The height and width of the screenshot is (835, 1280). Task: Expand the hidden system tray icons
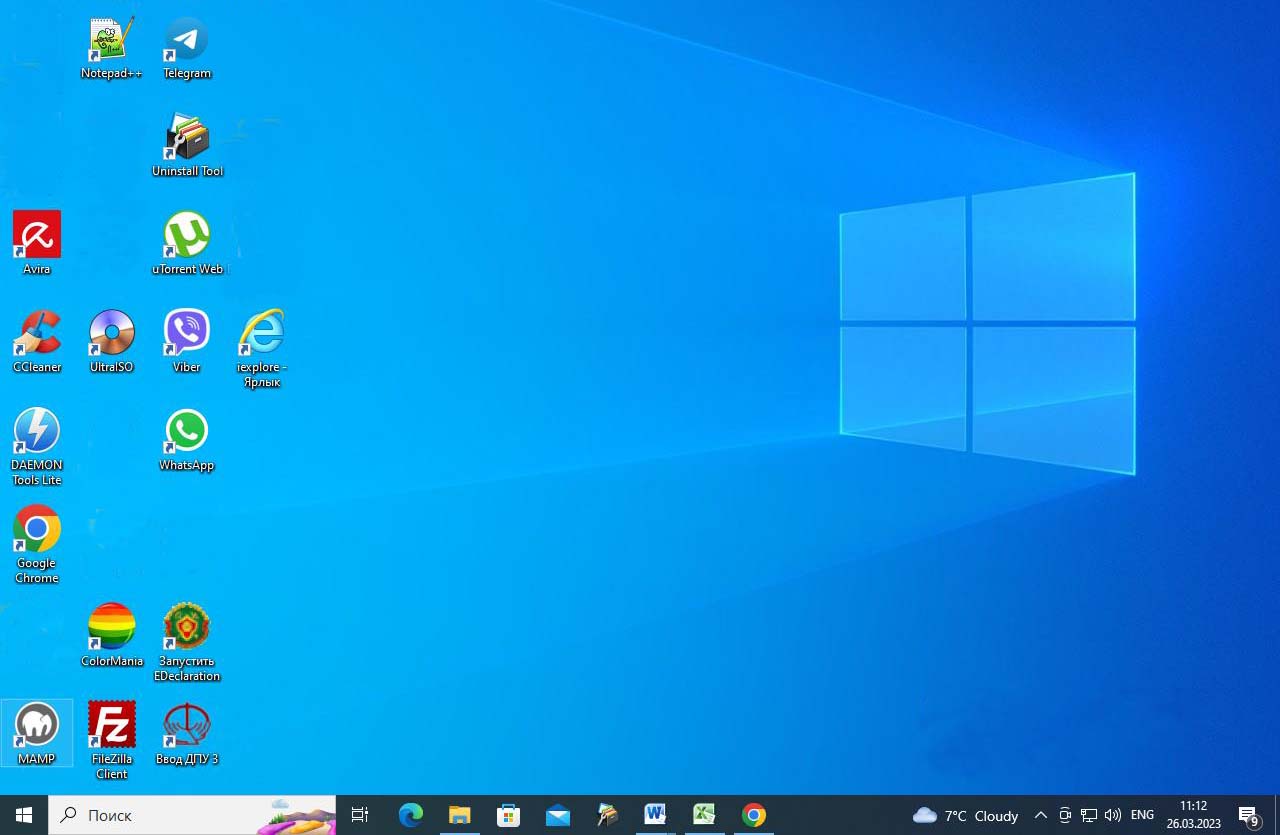(x=1040, y=815)
